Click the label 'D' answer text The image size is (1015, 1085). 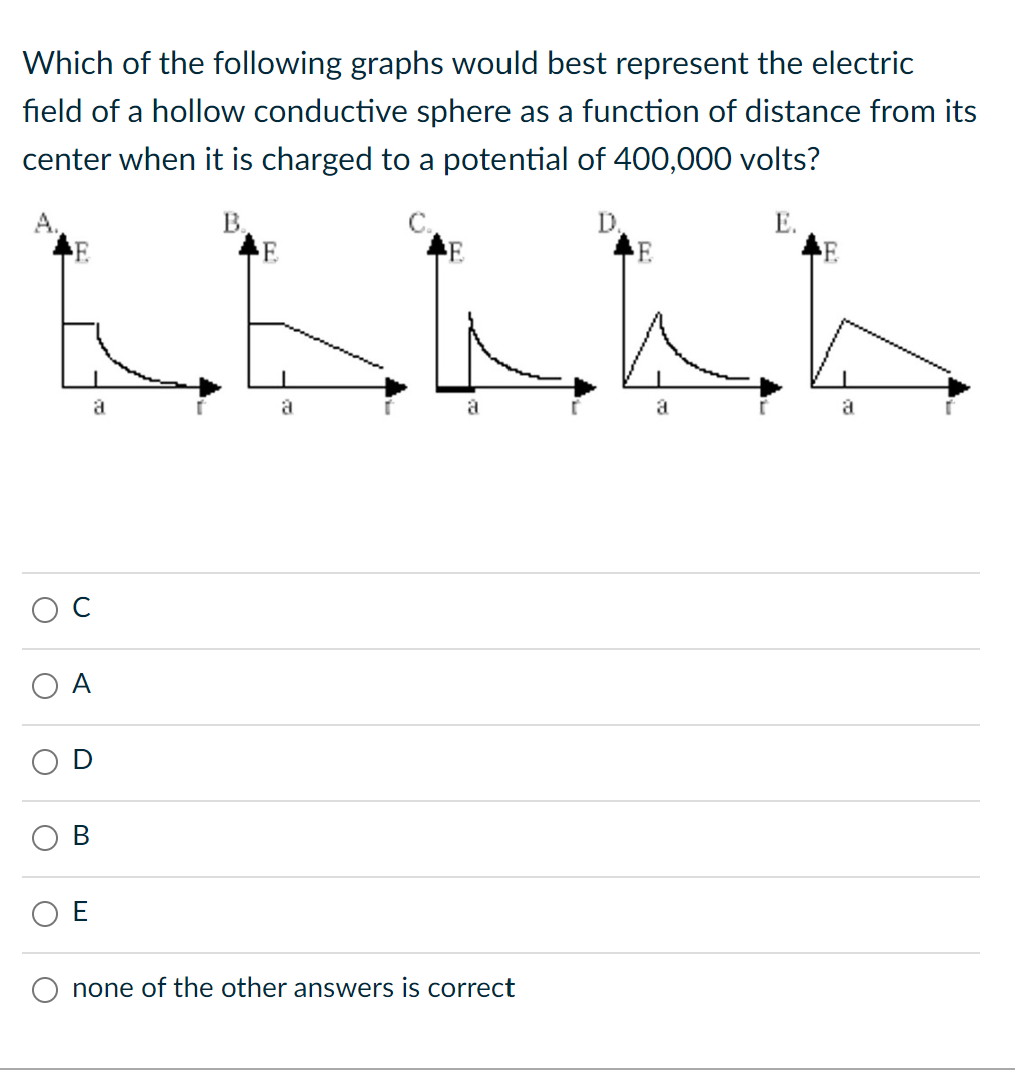[x=82, y=760]
